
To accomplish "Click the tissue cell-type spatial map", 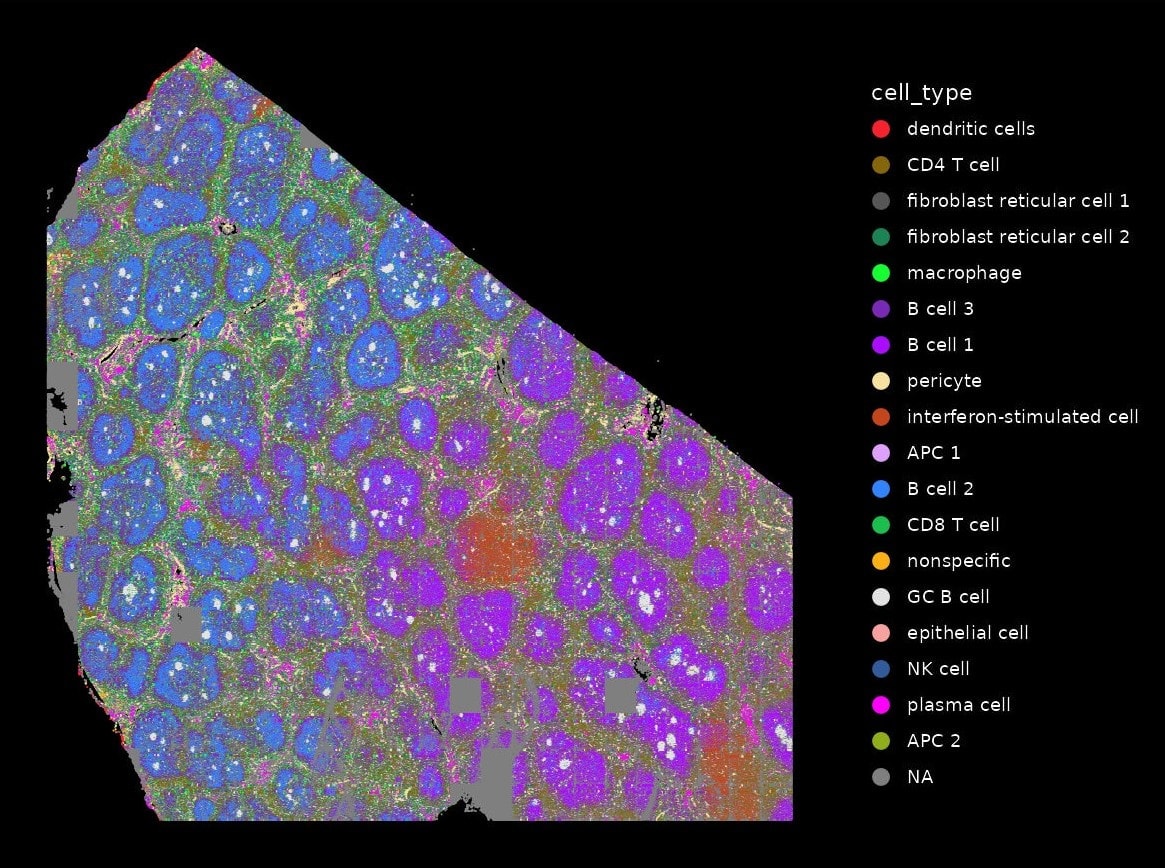I will pyautogui.click(x=420, y=435).
